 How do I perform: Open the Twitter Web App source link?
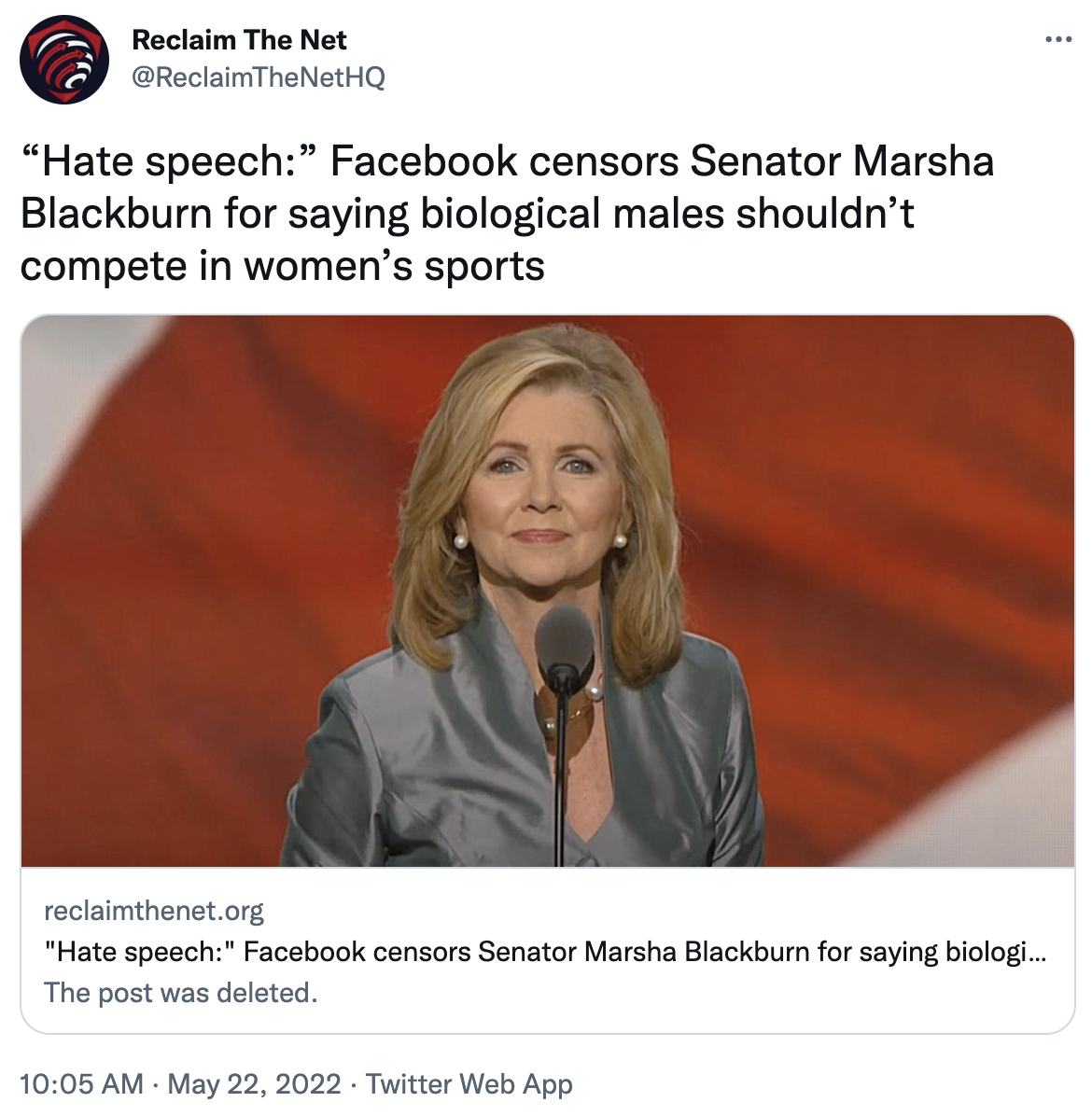[x=469, y=1084]
